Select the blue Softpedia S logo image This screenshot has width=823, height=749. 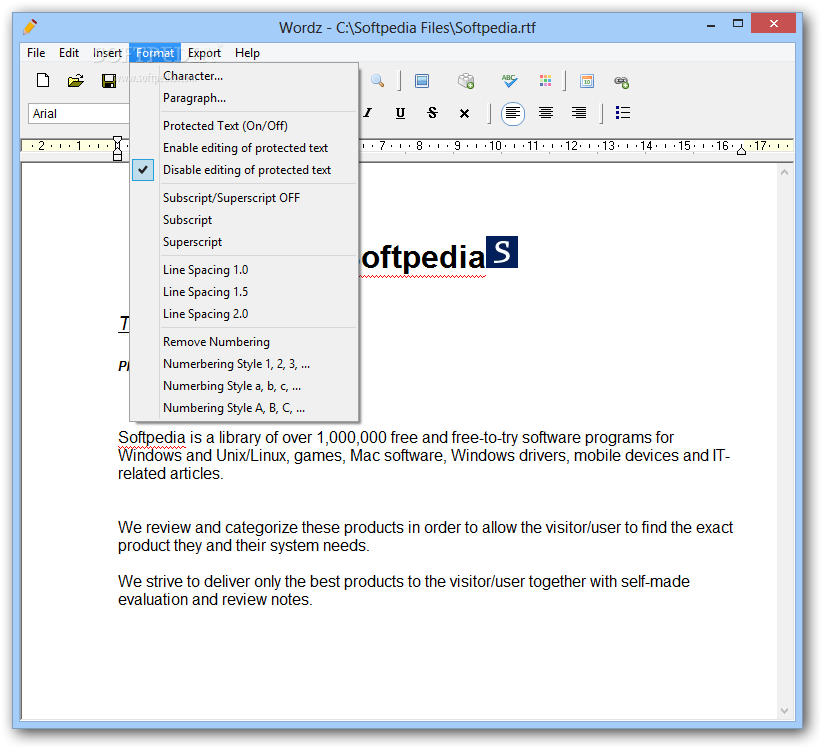[502, 252]
